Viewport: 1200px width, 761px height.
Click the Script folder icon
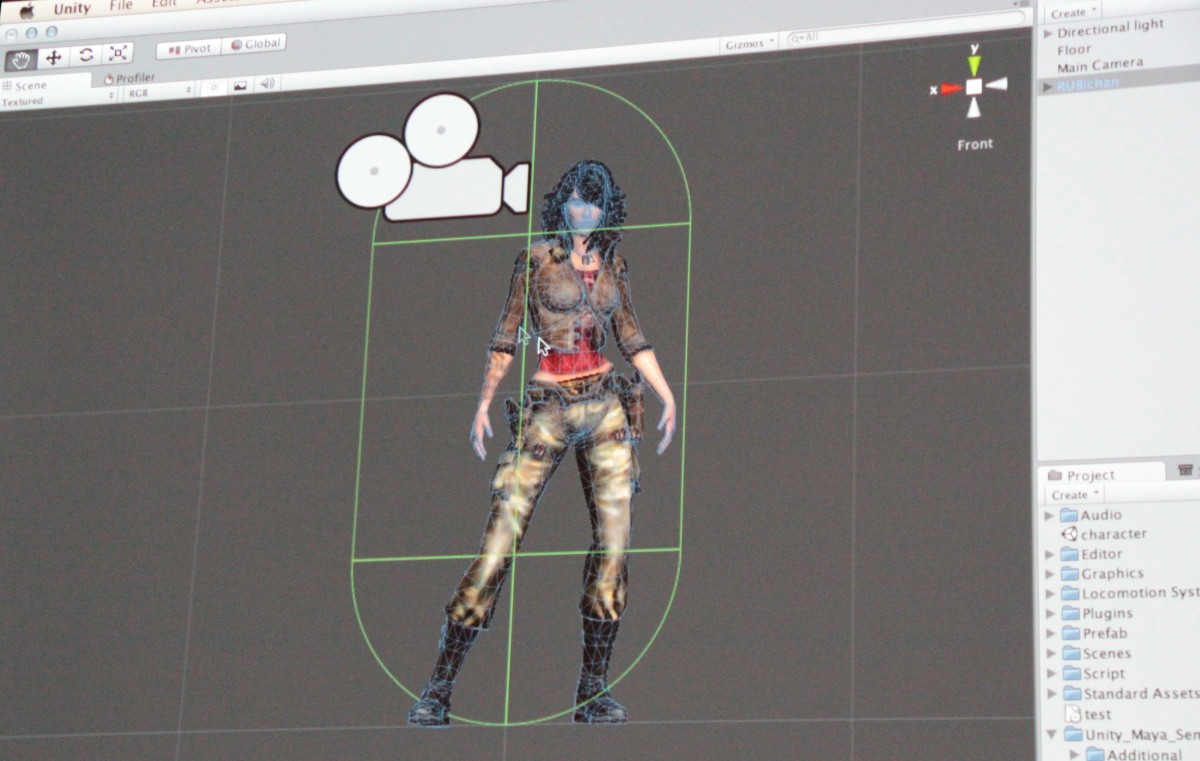(x=1071, y=674)
